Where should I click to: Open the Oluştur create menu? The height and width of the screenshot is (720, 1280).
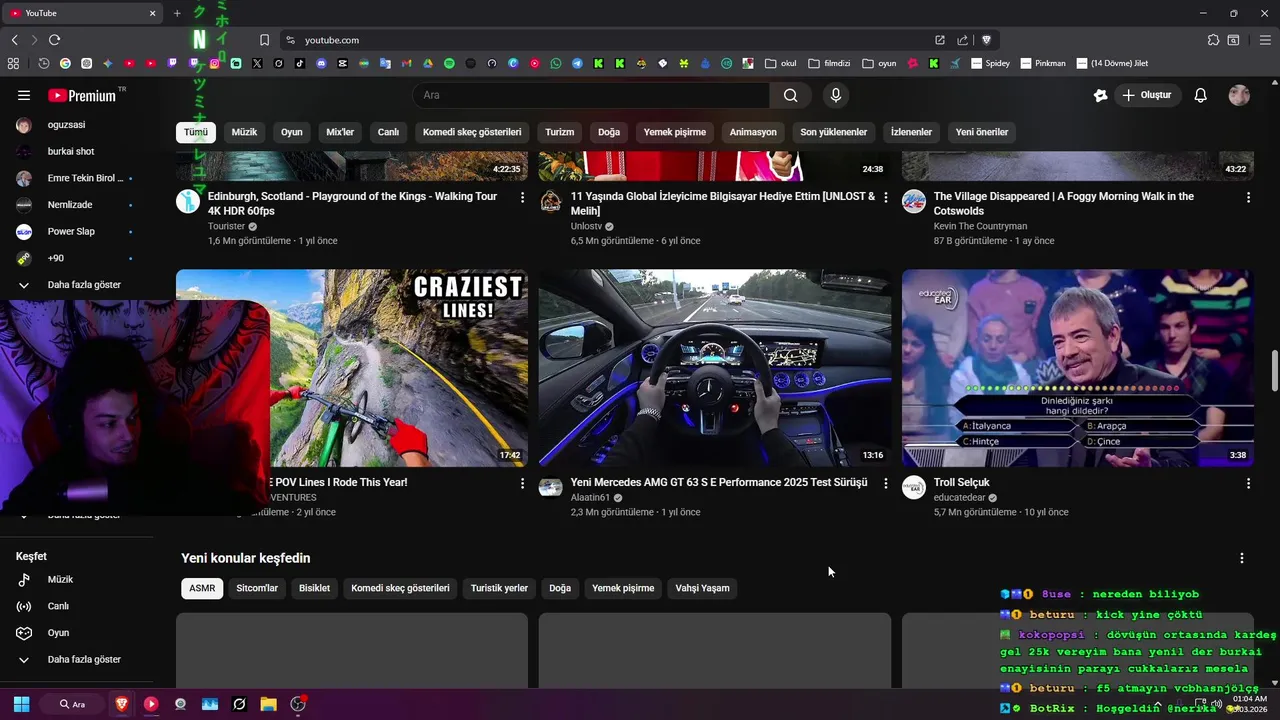[x=1147, y=95]
